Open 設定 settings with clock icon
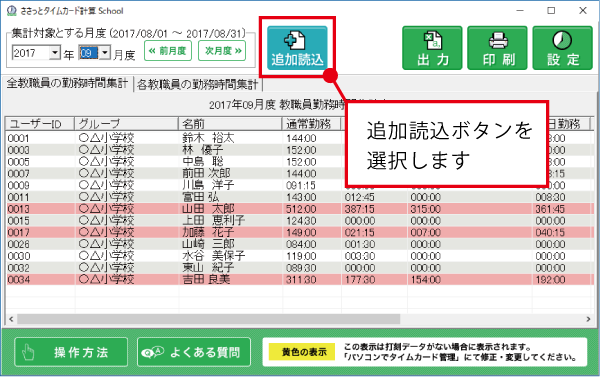The image size is (600, 377). pos(562,48)
